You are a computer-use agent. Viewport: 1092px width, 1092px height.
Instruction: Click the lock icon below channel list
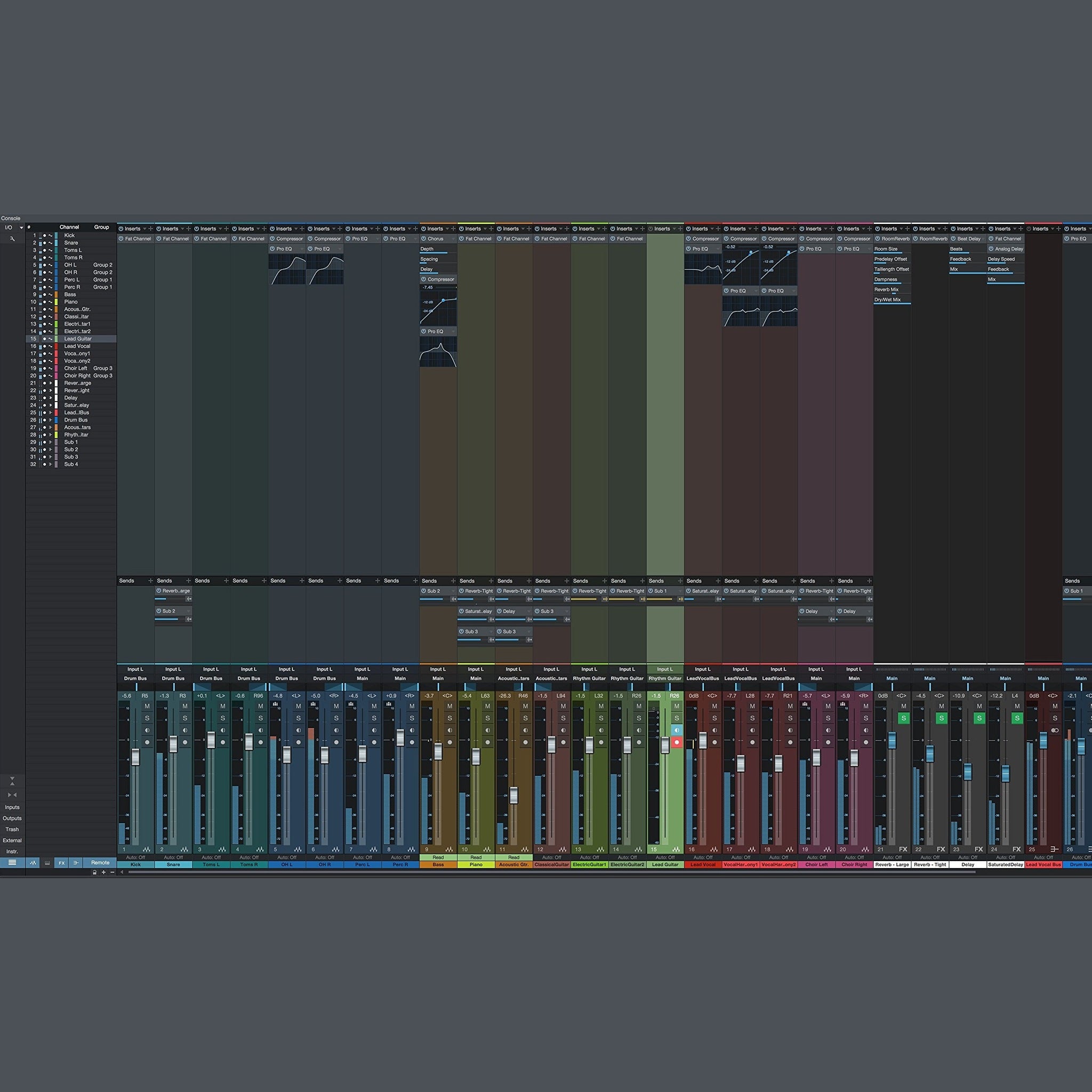coord(94,872)
